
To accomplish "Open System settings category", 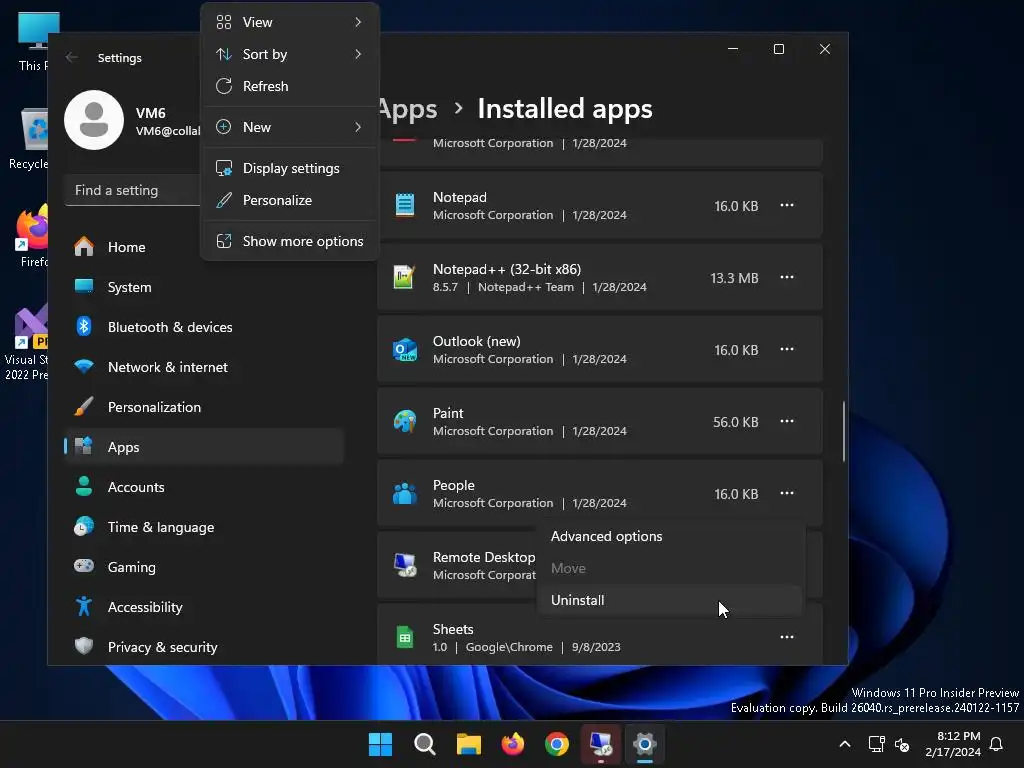I will coord(204,287).
